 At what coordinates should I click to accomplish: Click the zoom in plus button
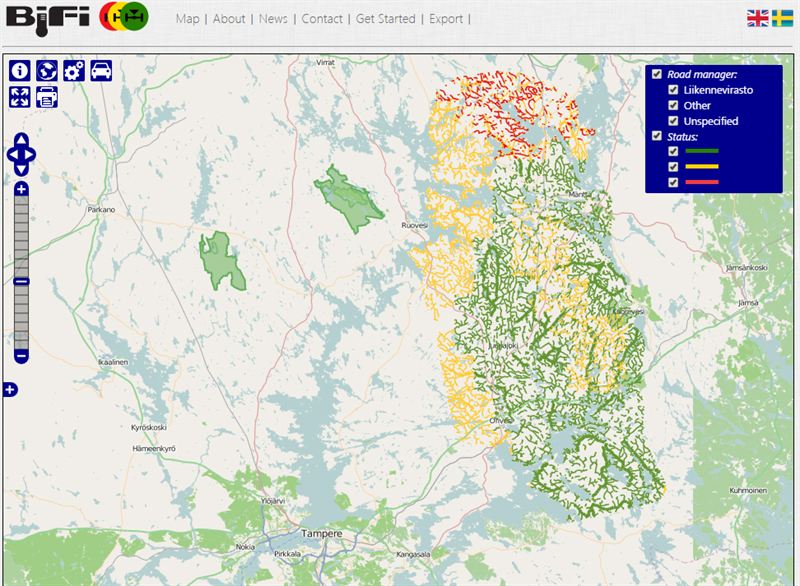coord(21,189)
